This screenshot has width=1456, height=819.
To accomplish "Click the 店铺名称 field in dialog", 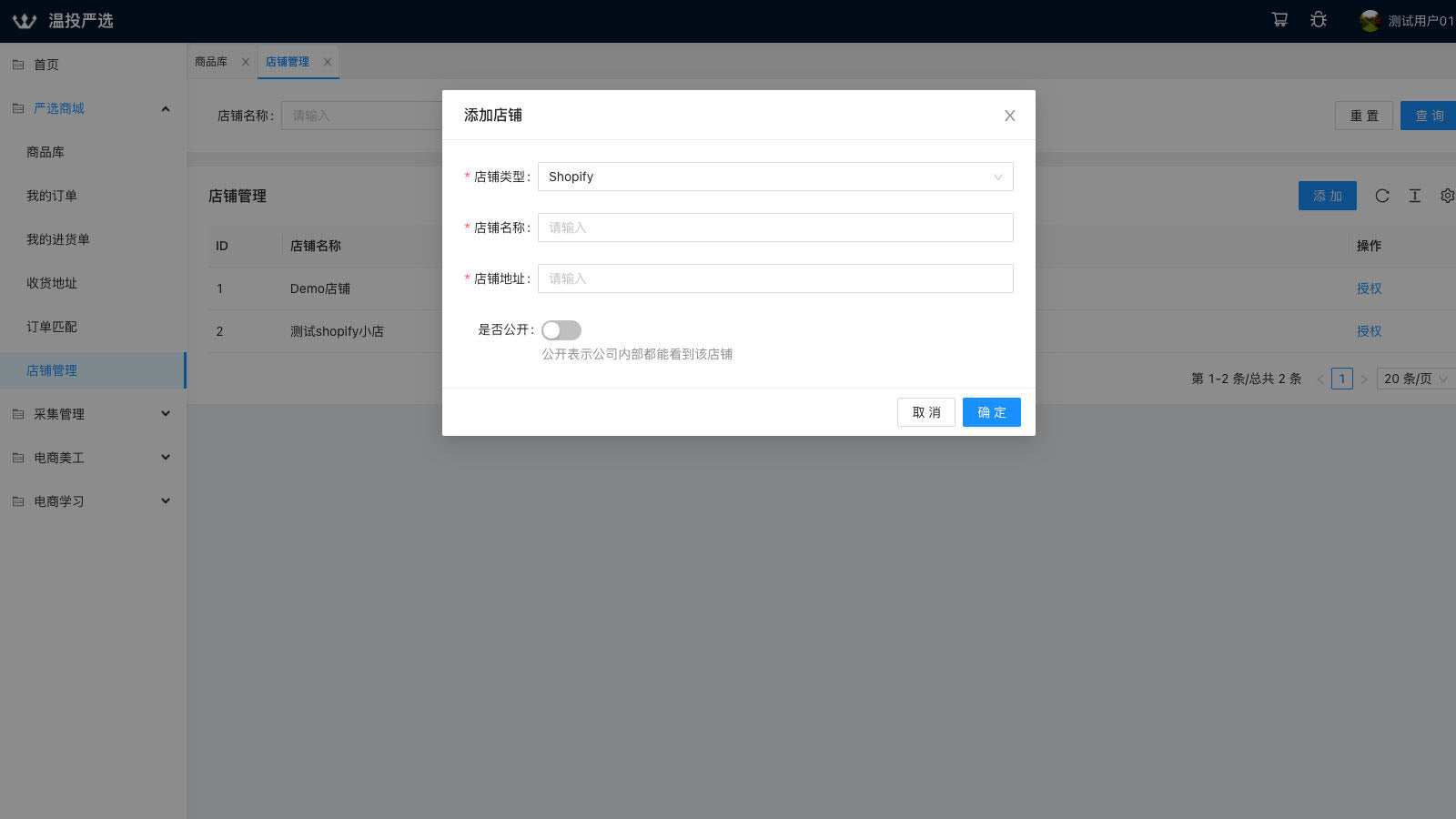I will coord(775,227).
